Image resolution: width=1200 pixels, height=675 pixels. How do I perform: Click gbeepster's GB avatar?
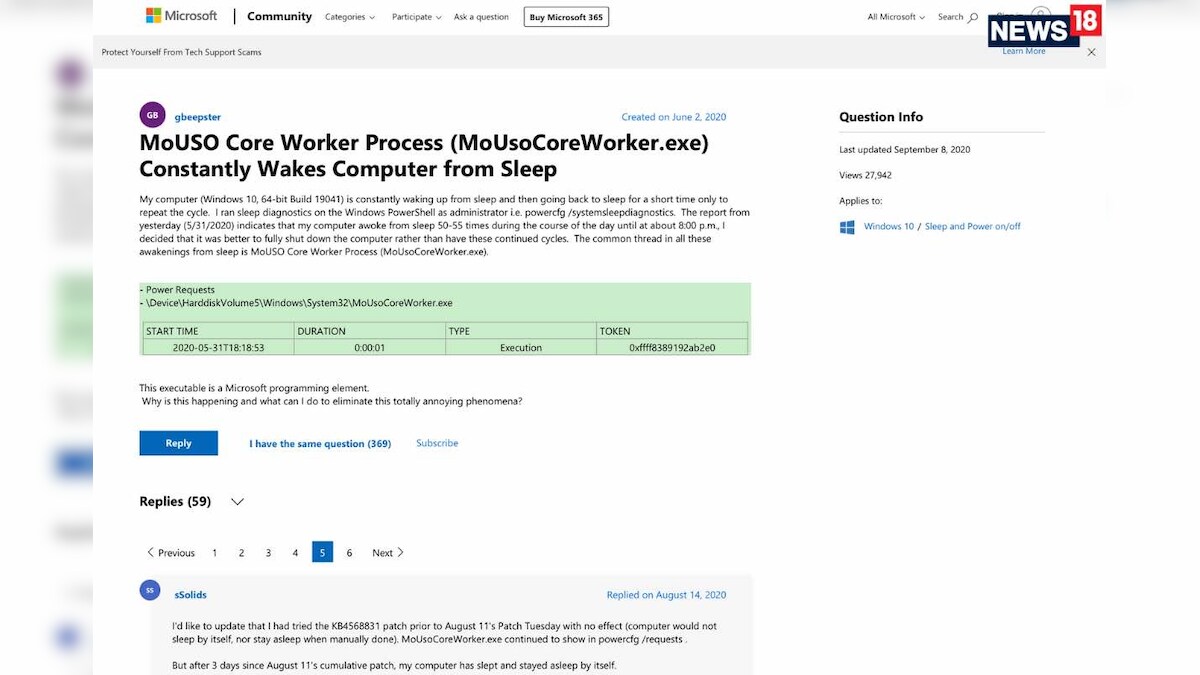[152, 115]
